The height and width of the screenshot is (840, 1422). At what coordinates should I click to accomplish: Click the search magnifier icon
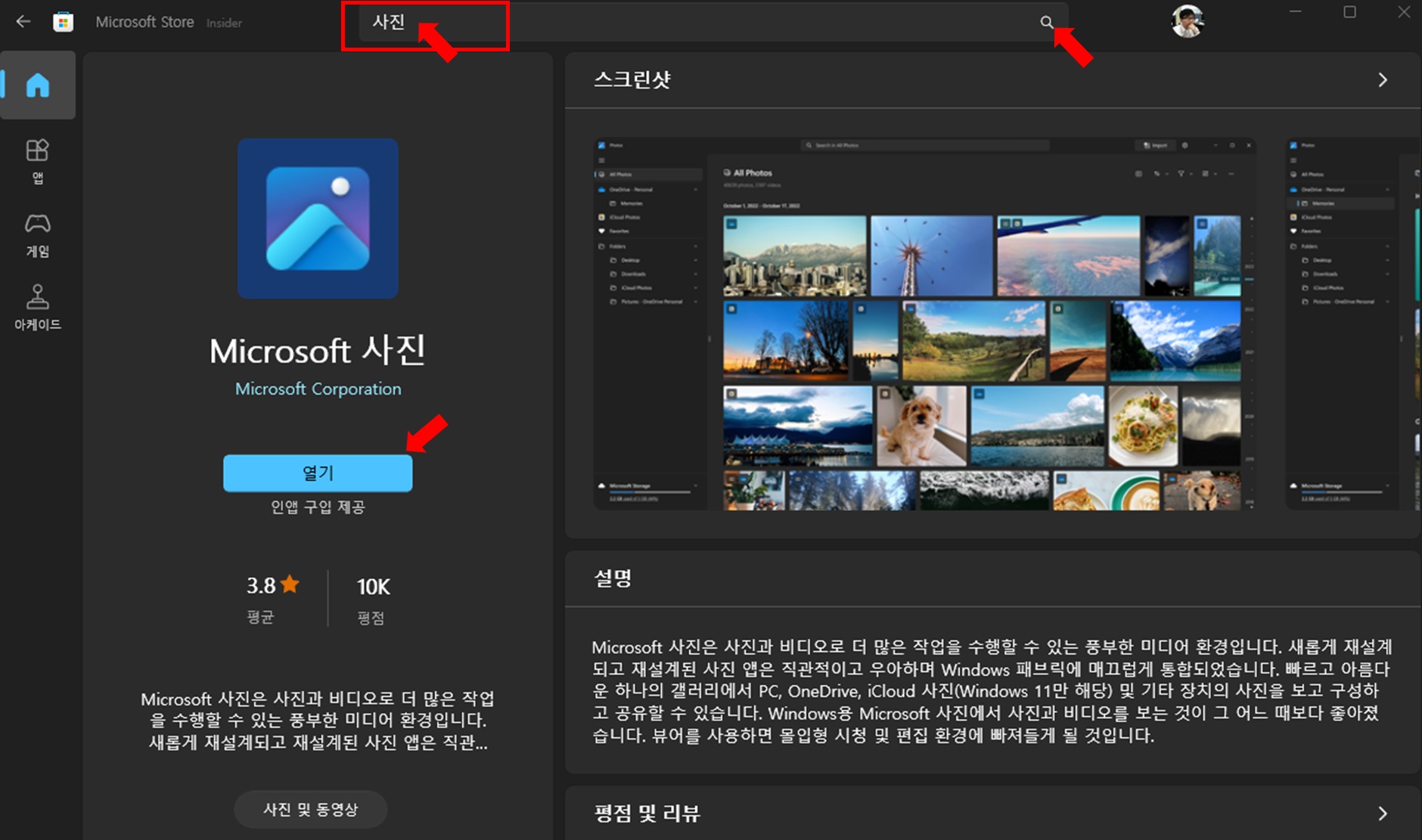click(1046, 22)
